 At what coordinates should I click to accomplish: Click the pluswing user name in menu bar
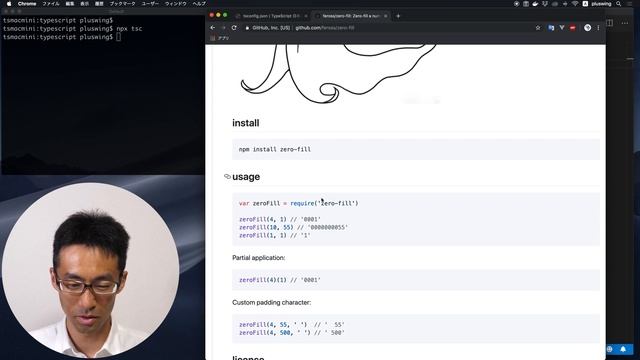point(601,4)
